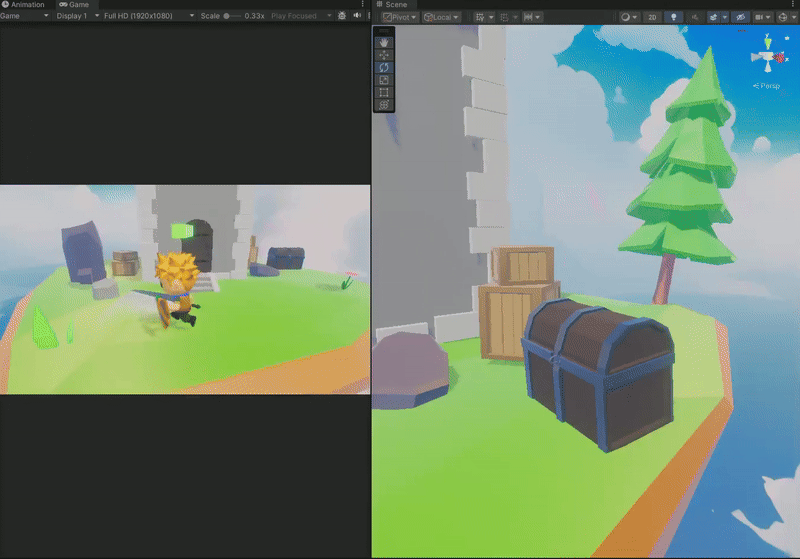The image size is (800, 559).
Task: Open Game panel three-dot menu
Action: tap(363, 5)
